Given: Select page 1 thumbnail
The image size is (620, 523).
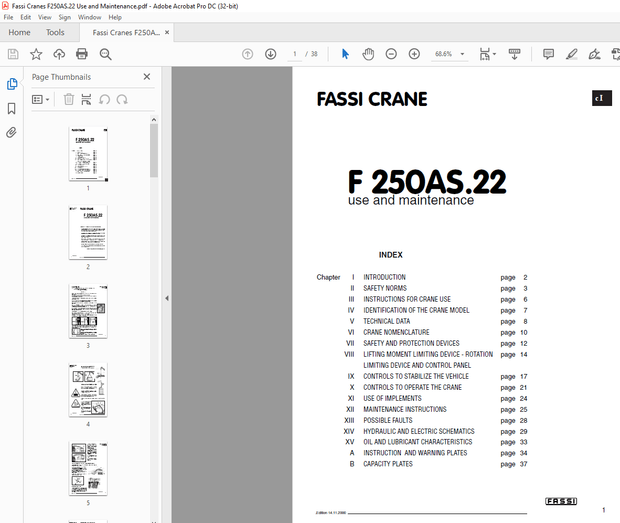Looking at the screenshot, I should point(88,154).
